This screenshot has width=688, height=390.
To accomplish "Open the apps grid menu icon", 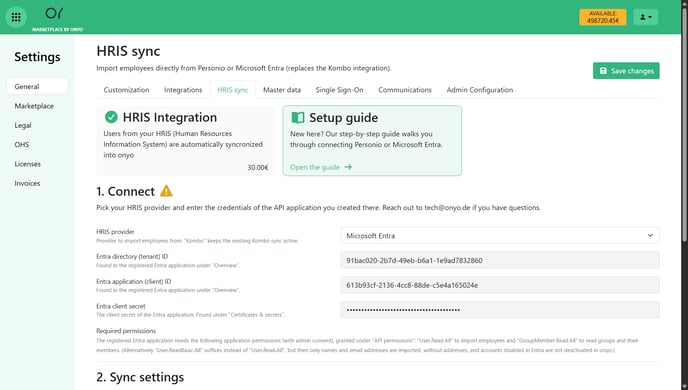I will point(16,17).
